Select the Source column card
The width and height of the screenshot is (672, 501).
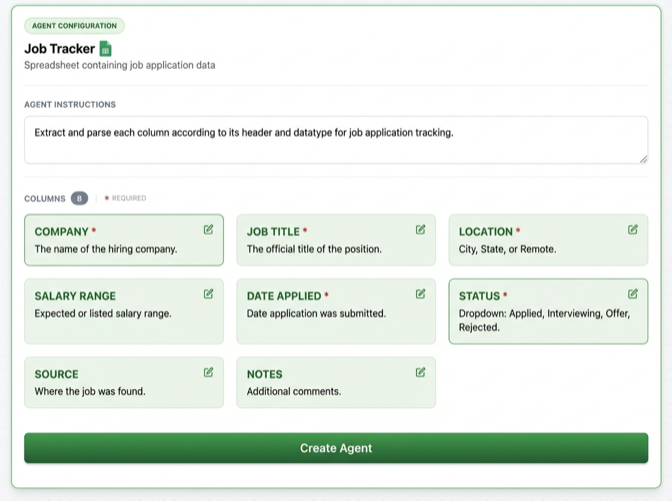pyautogui.click(x=124, y=382)
